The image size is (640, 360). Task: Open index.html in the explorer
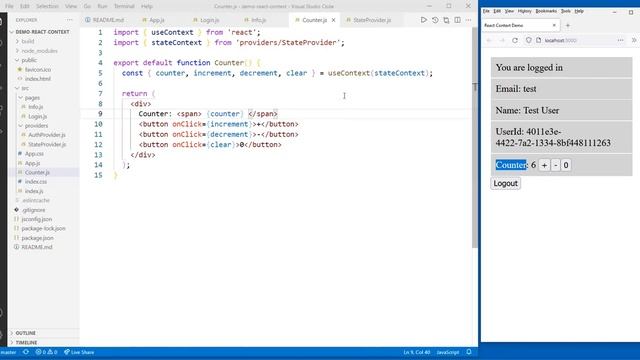[x=38, y=79]
